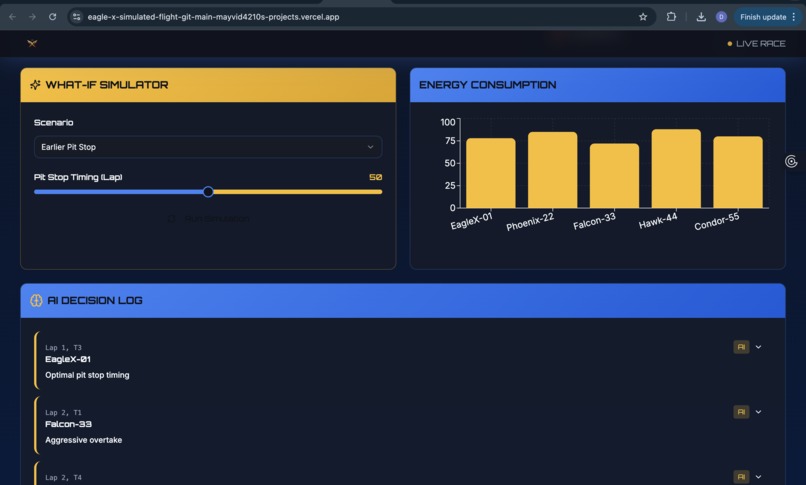Image resolution: width=806 pixels, height=485 pixels.
Task: Click the Condor-55 axis label
Action: tap(717, 221)
